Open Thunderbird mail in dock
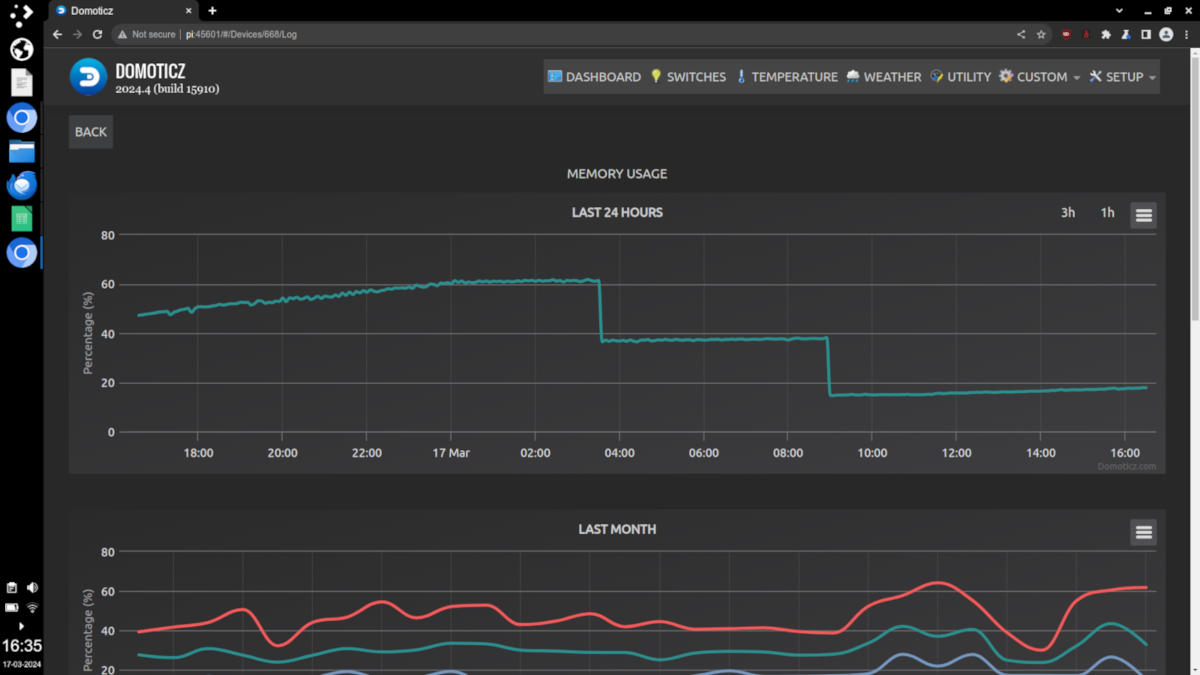The height and width of the screenshot is (675, 1200). coord(21,185)
